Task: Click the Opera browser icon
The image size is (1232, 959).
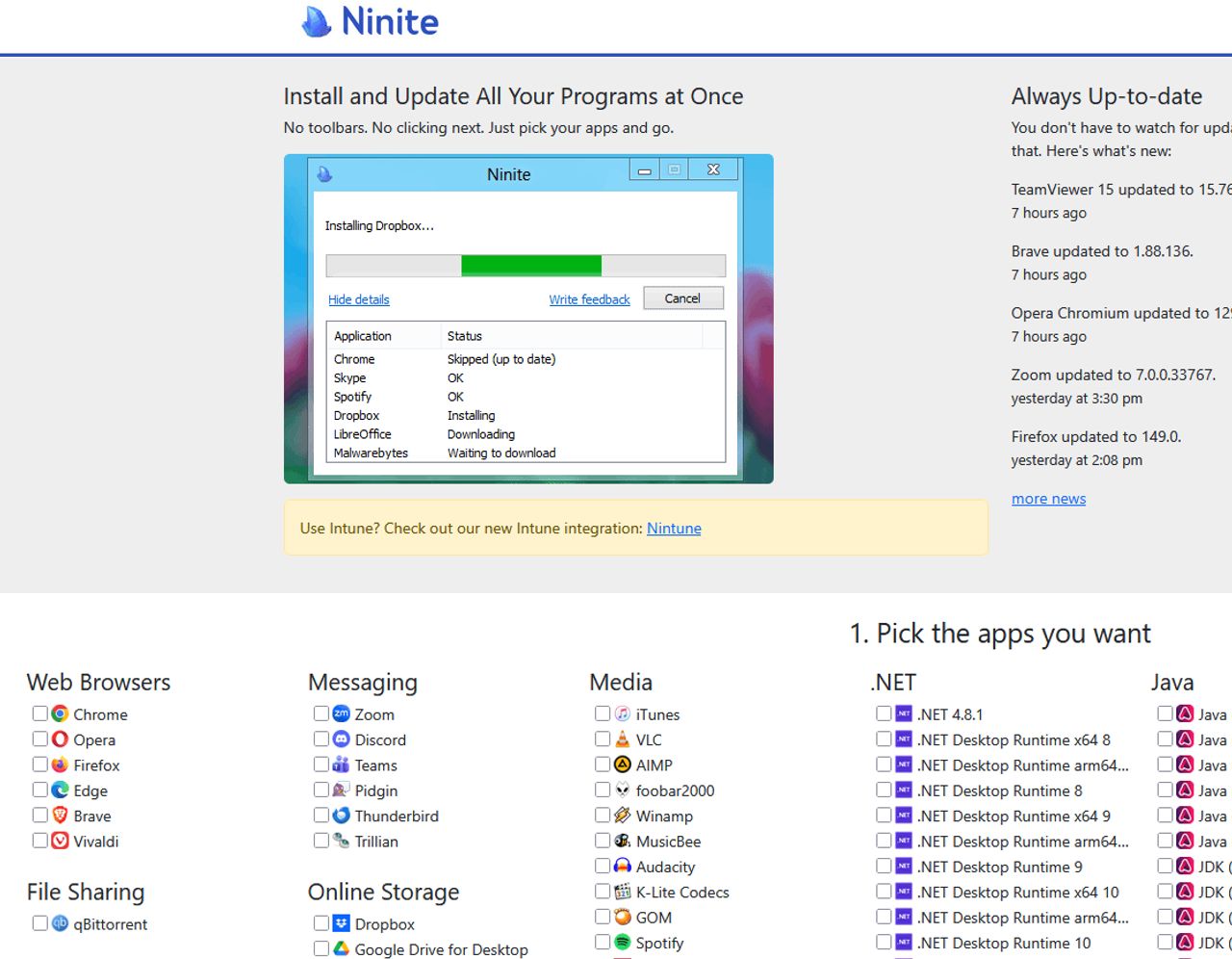Action: point(60,739)
